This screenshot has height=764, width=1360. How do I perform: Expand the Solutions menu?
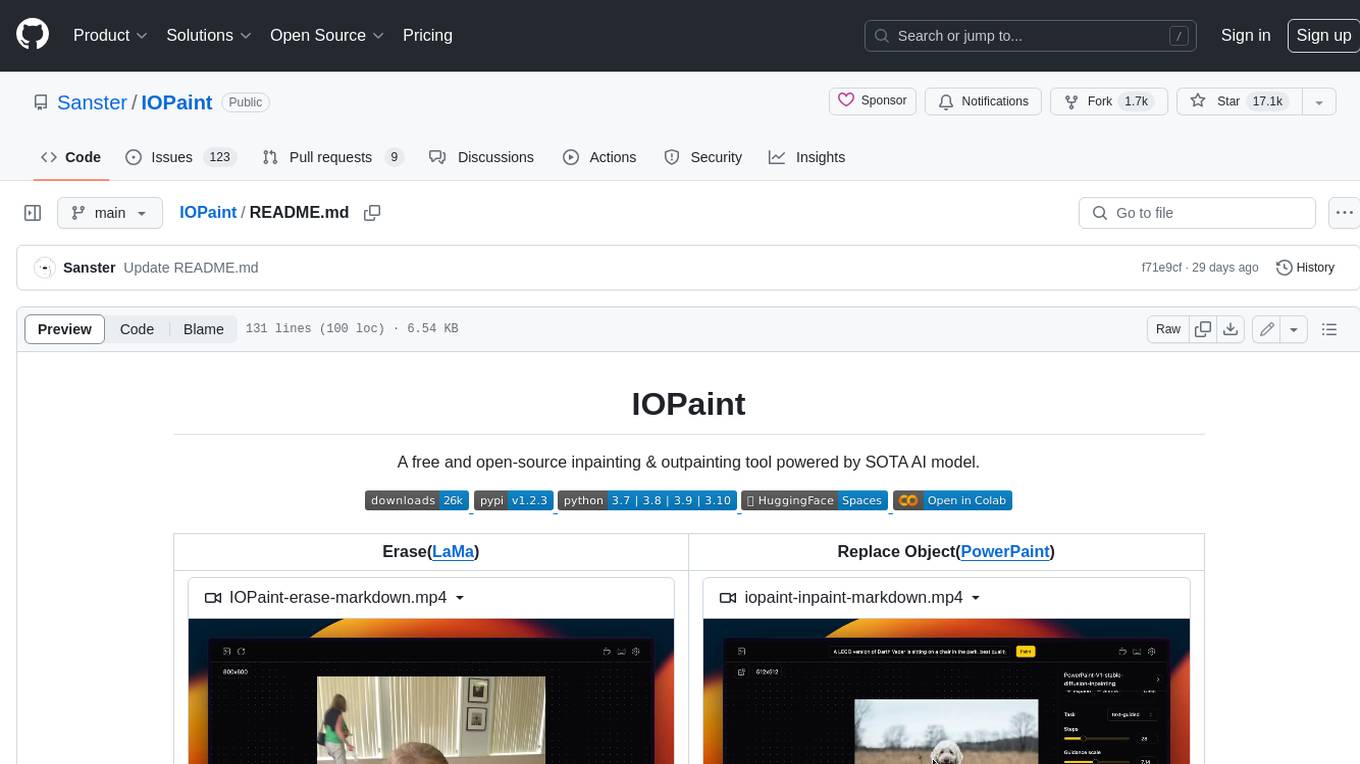point(208,35)
